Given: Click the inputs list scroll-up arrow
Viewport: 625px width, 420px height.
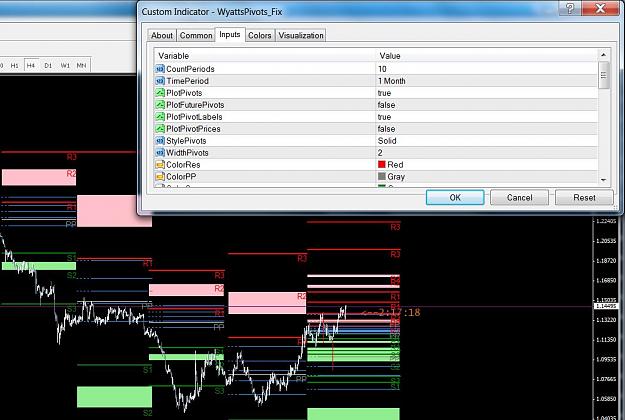Looking at the screenshot, I should [x=603, y=55].
